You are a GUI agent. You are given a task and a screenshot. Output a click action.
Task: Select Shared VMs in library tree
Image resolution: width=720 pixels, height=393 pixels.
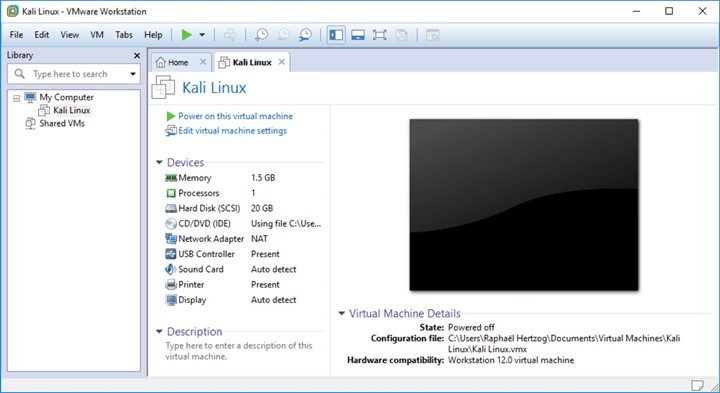click(62, 123)
